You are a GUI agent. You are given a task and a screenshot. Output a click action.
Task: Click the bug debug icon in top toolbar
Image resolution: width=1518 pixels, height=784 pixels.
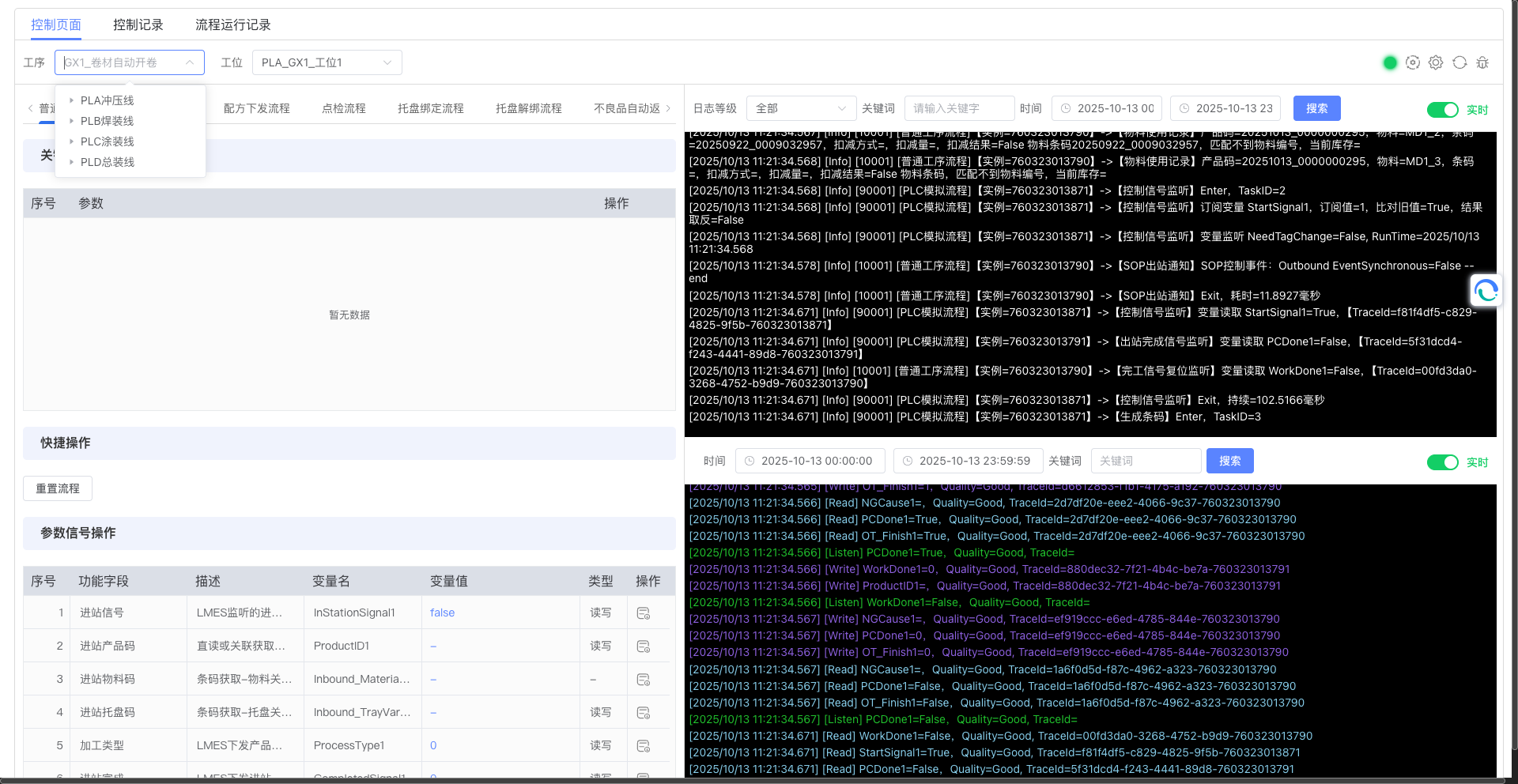point(1482,62)
